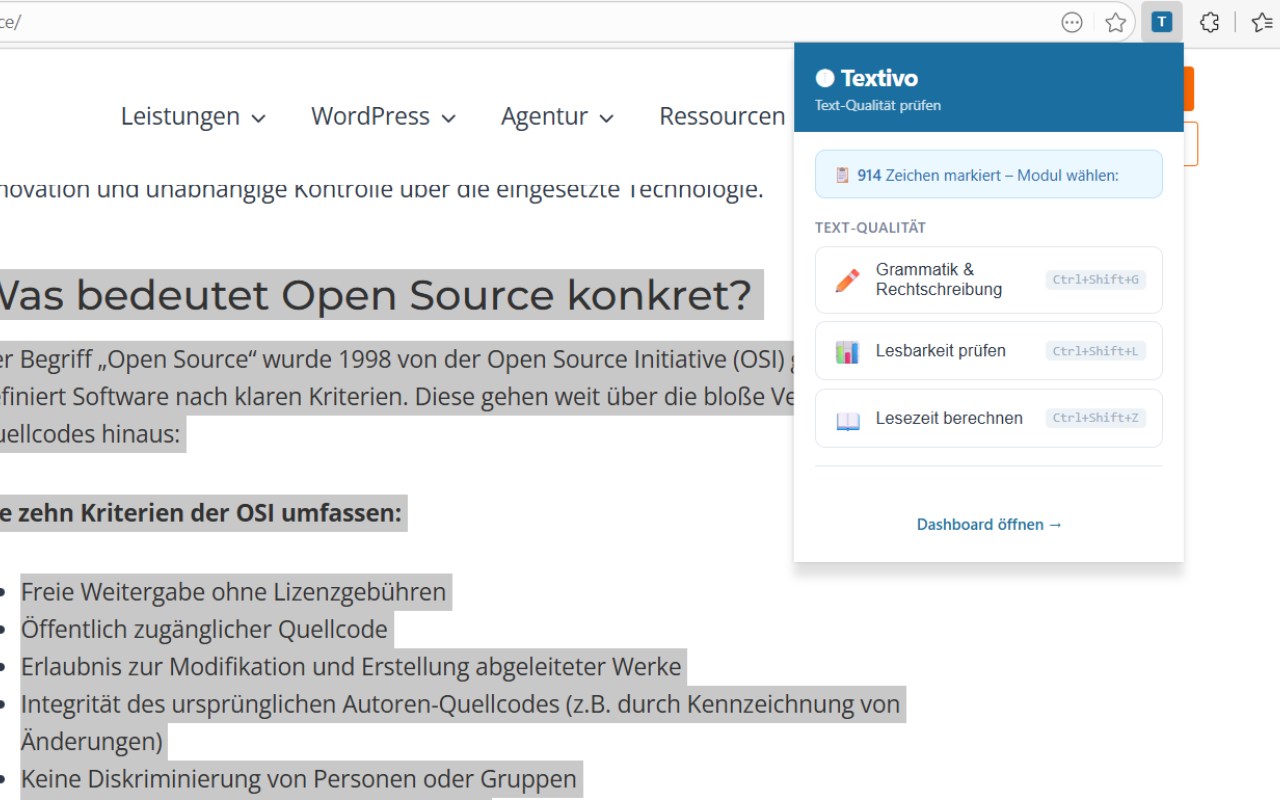Expand the Leistungen dropdown chevron
Screen dimensions: 1280x800
click(258, 118)
